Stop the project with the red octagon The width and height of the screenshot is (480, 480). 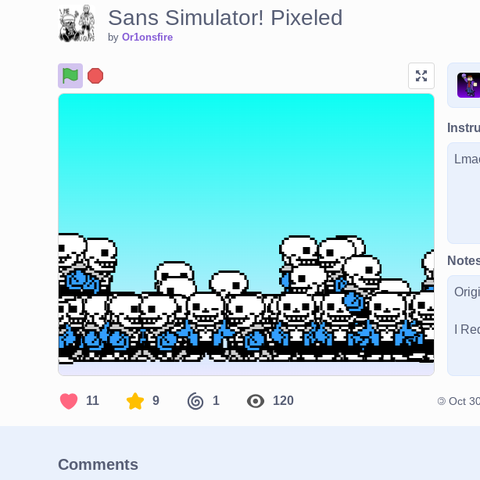click(x=95, y=76)
